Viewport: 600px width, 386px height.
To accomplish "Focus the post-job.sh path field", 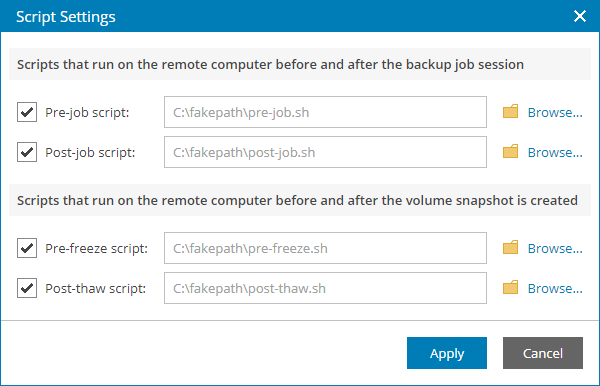I will pos(325,152).
